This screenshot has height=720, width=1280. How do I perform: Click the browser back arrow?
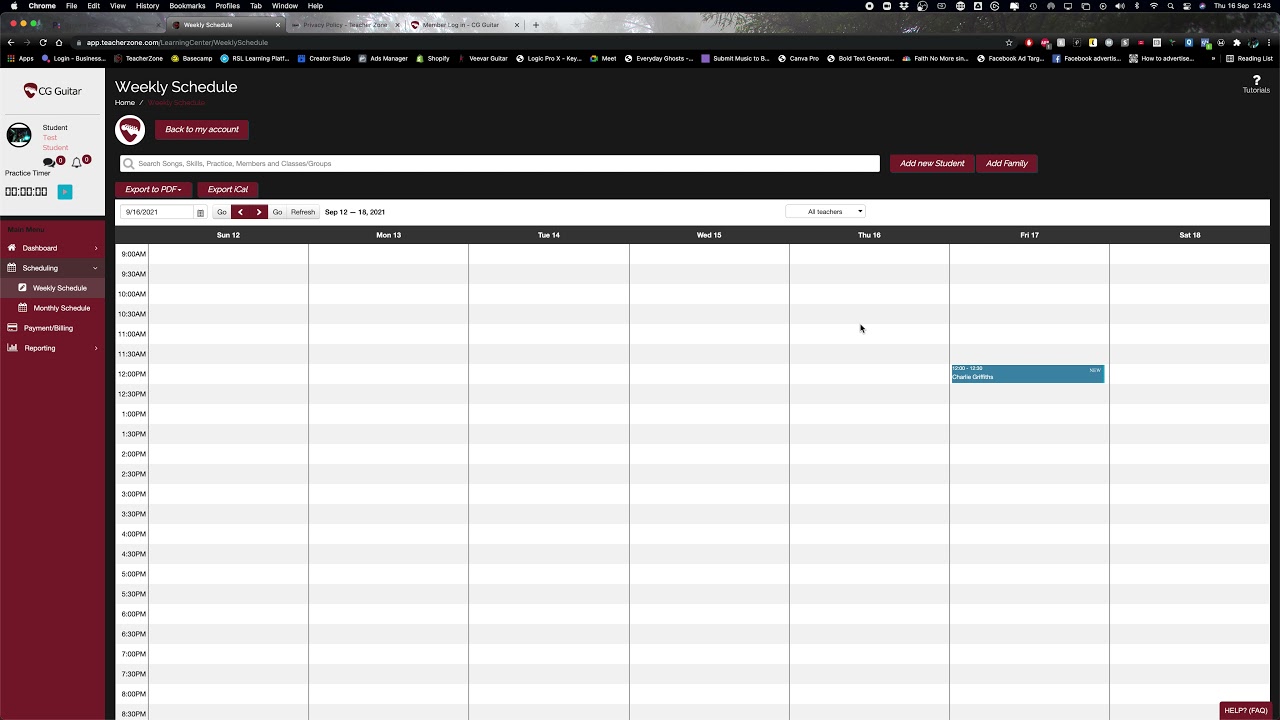(11, 43)
